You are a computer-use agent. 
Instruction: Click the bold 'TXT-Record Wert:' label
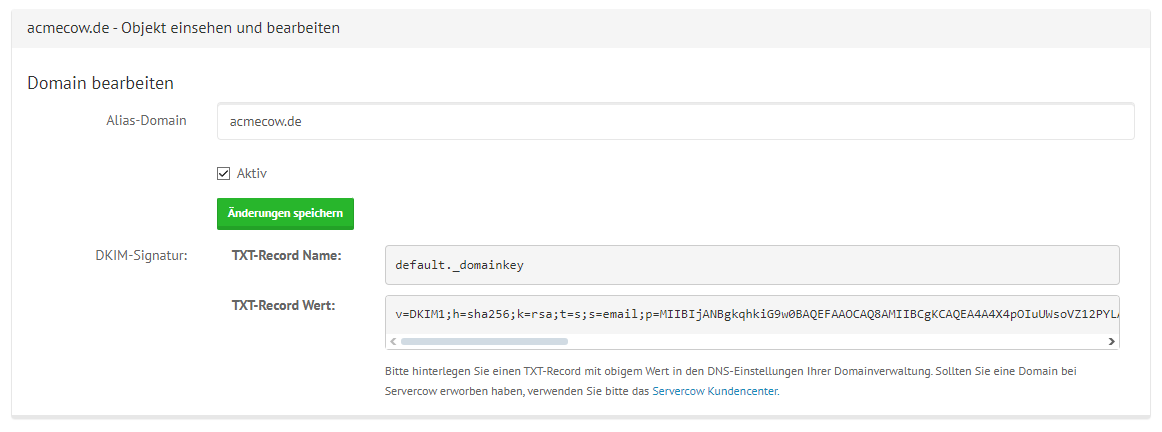click(x=283, y=304)
